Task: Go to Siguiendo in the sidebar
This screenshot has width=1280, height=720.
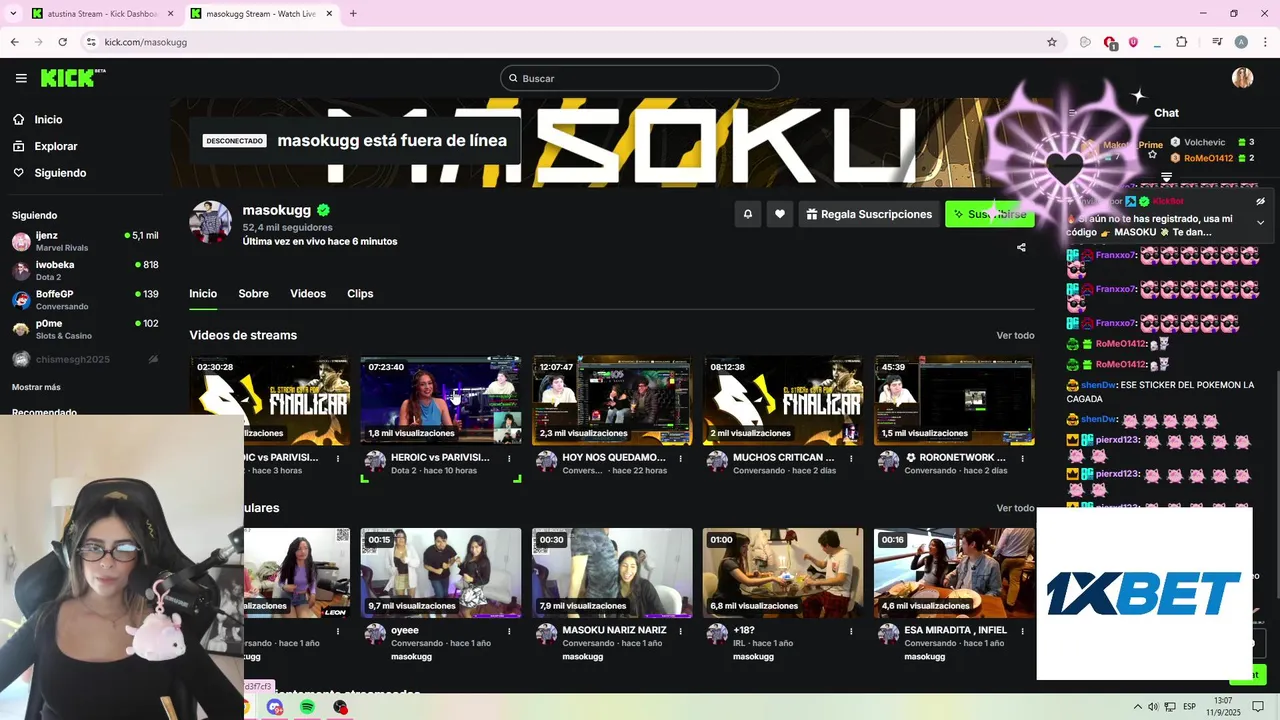Action: 49,173
